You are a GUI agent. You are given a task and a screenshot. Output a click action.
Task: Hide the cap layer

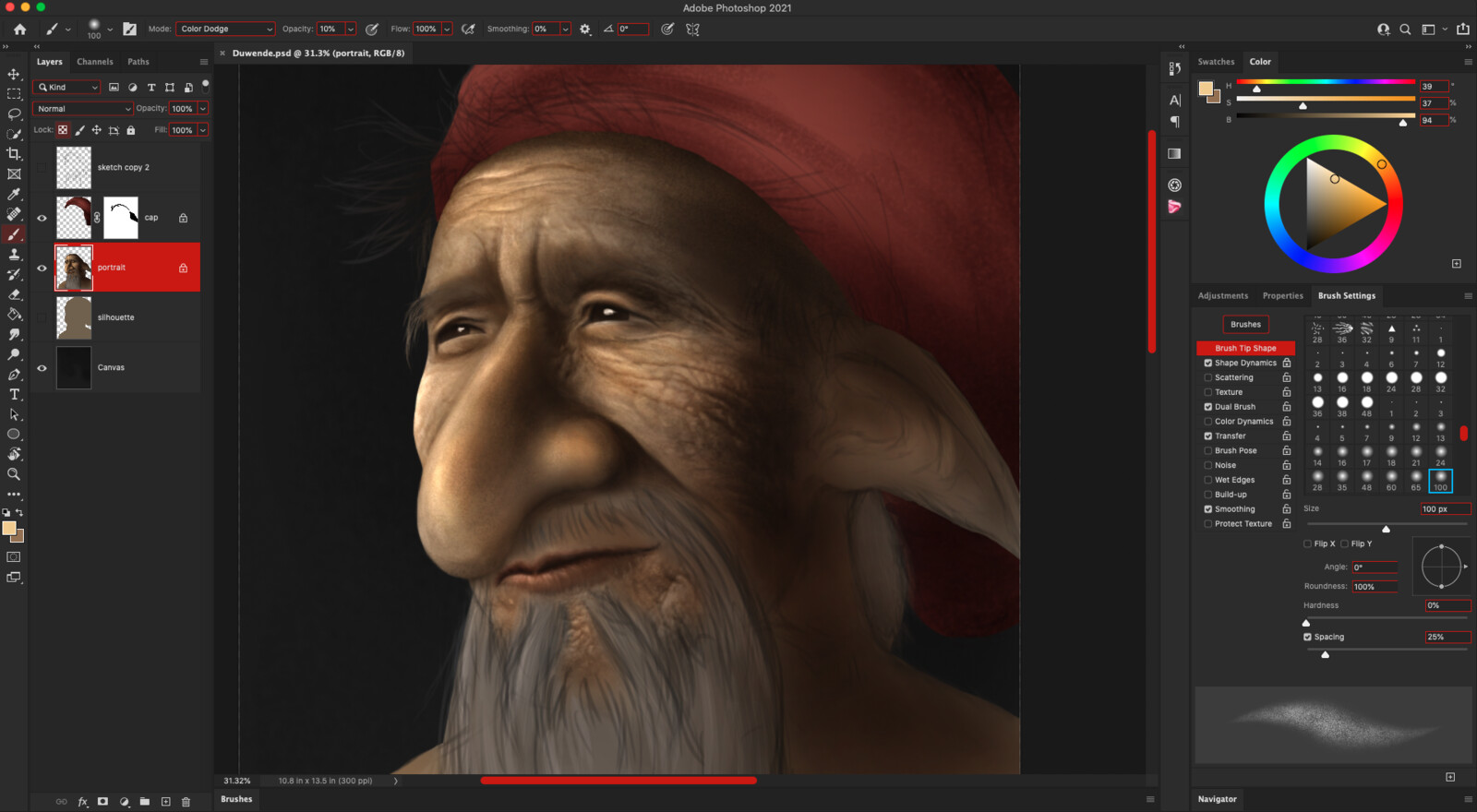tap(42, 218)
